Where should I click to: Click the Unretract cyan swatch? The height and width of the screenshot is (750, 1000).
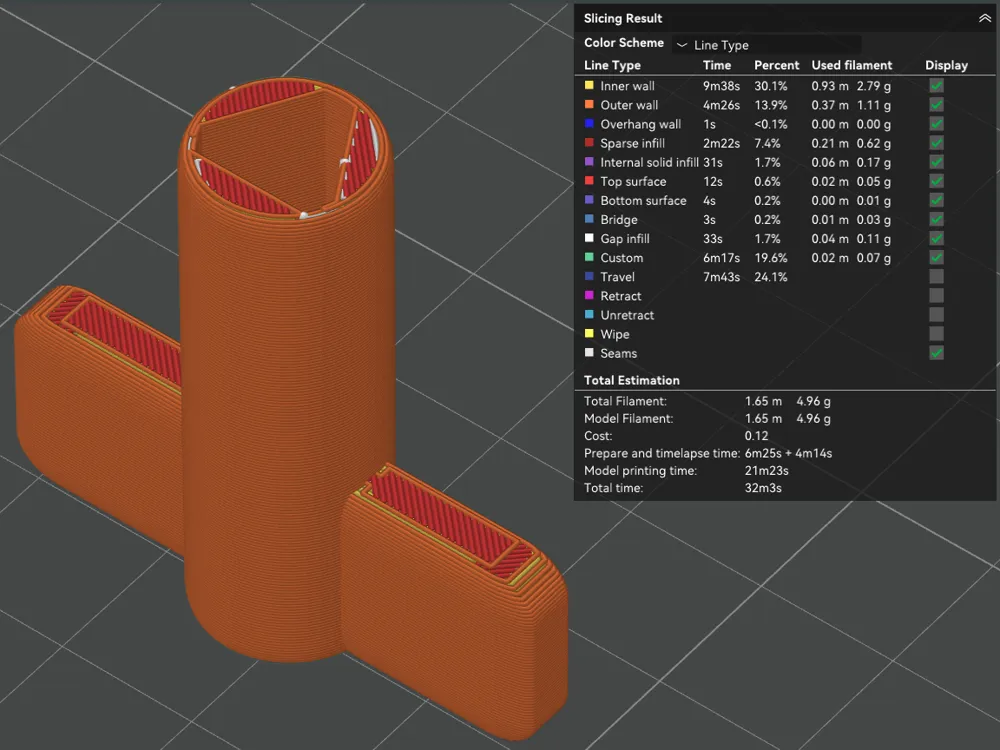coord(589,314)
